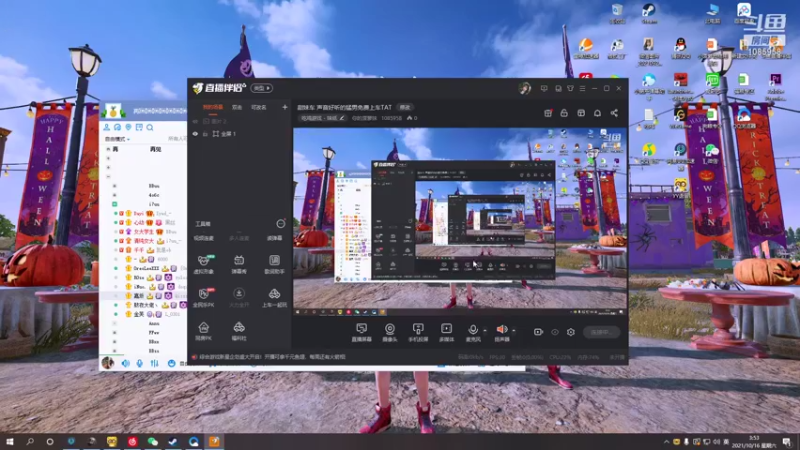
Task: Open the 虚拟形象 virtual avatar tool
Action: pos(204,264)
